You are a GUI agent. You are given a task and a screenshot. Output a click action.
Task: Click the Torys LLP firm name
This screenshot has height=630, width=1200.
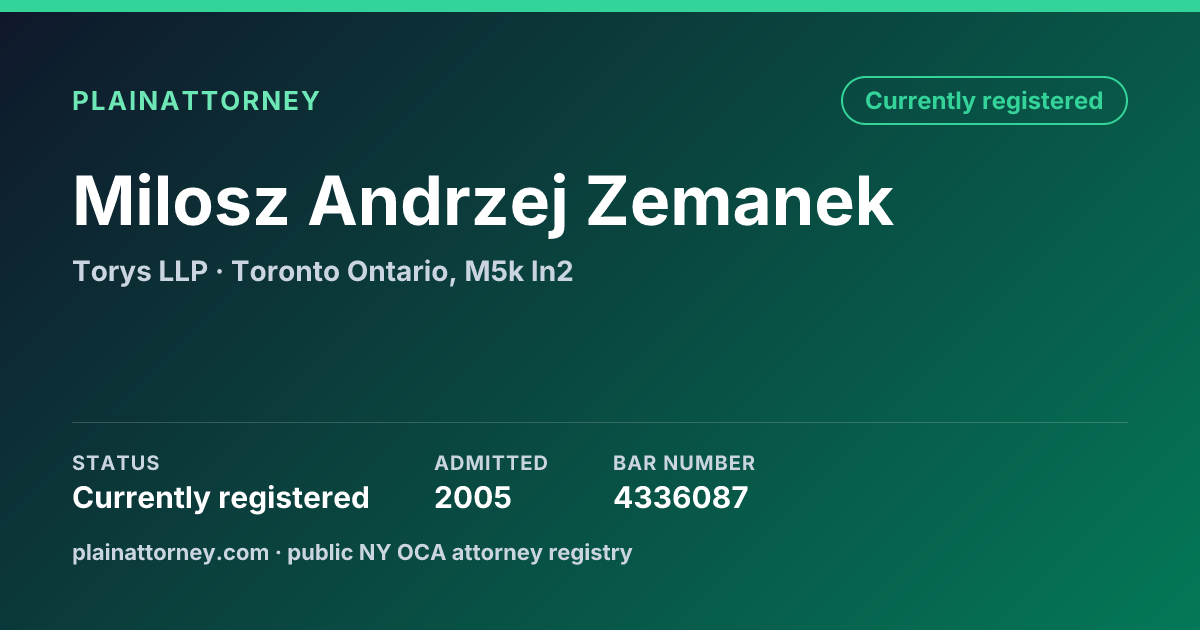pyautogui.click(x=140, y=271)
